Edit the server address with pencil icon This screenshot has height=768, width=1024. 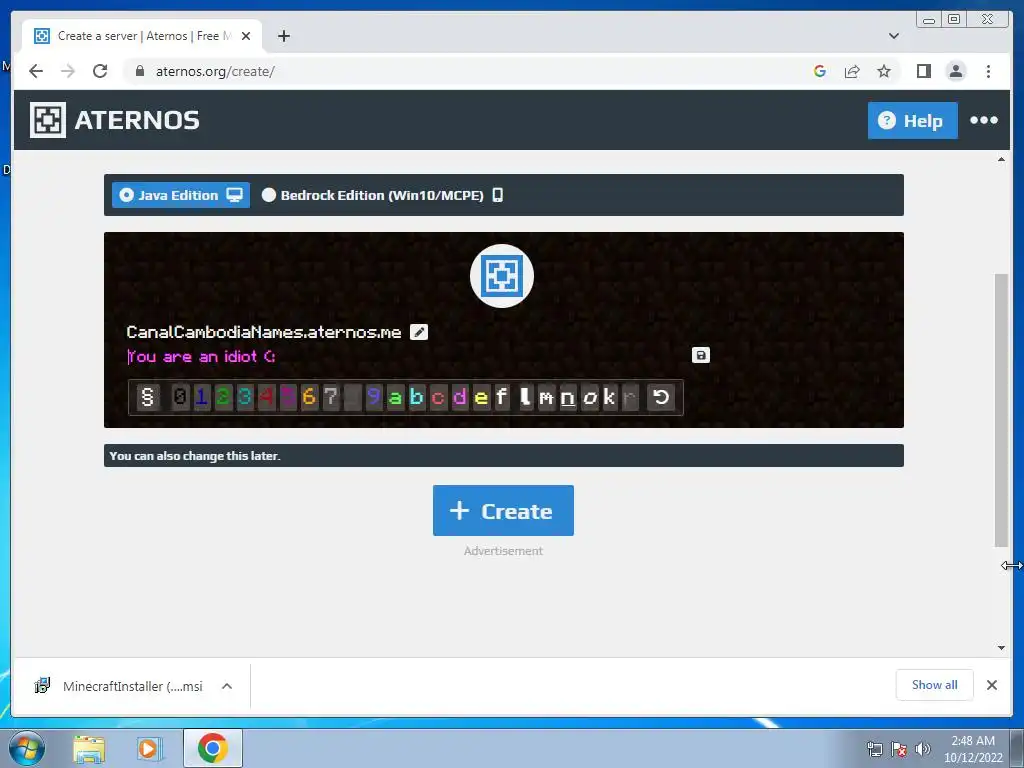419,332
